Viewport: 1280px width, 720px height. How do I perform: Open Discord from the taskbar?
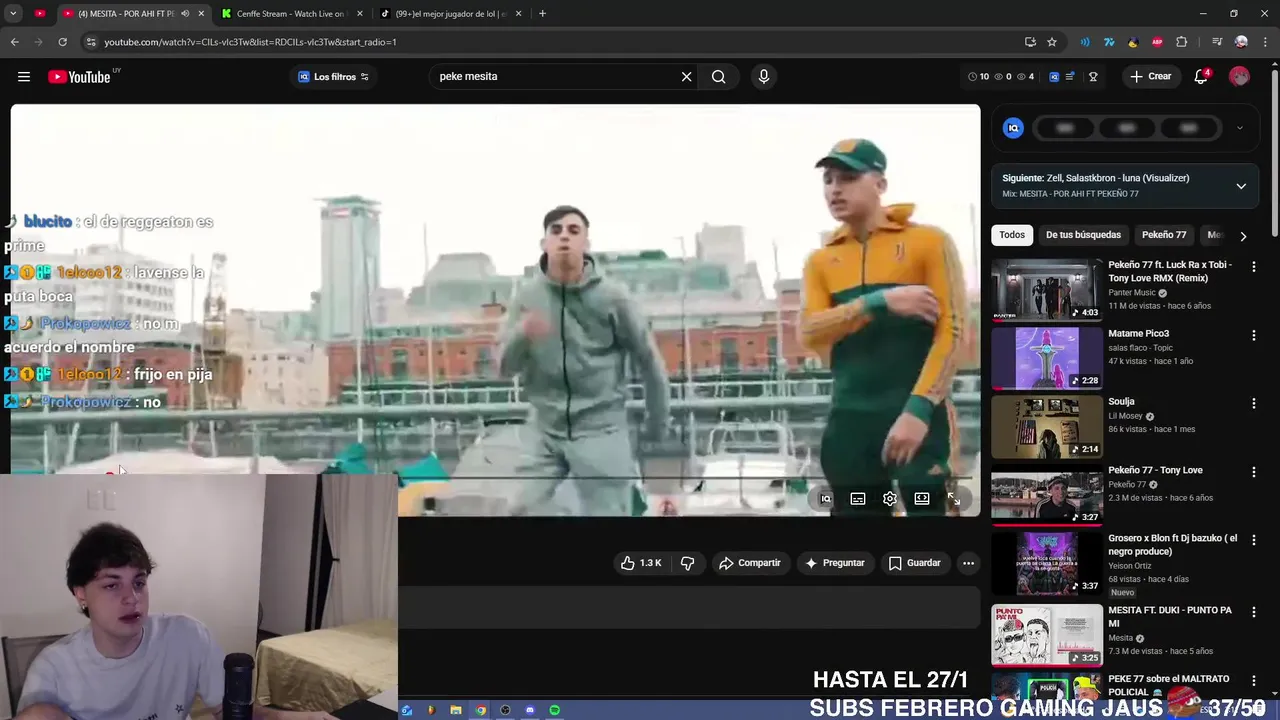[530, 710]
